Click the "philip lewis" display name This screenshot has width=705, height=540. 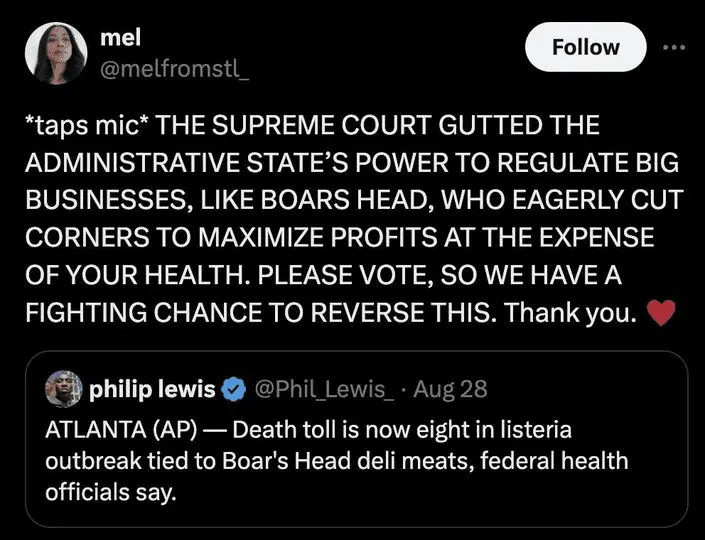click(x=153, y=389)
